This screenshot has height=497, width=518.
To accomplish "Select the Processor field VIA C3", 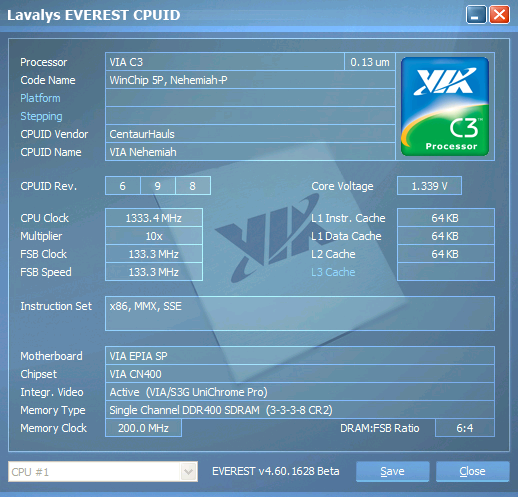I will click(x=225, y=62).
